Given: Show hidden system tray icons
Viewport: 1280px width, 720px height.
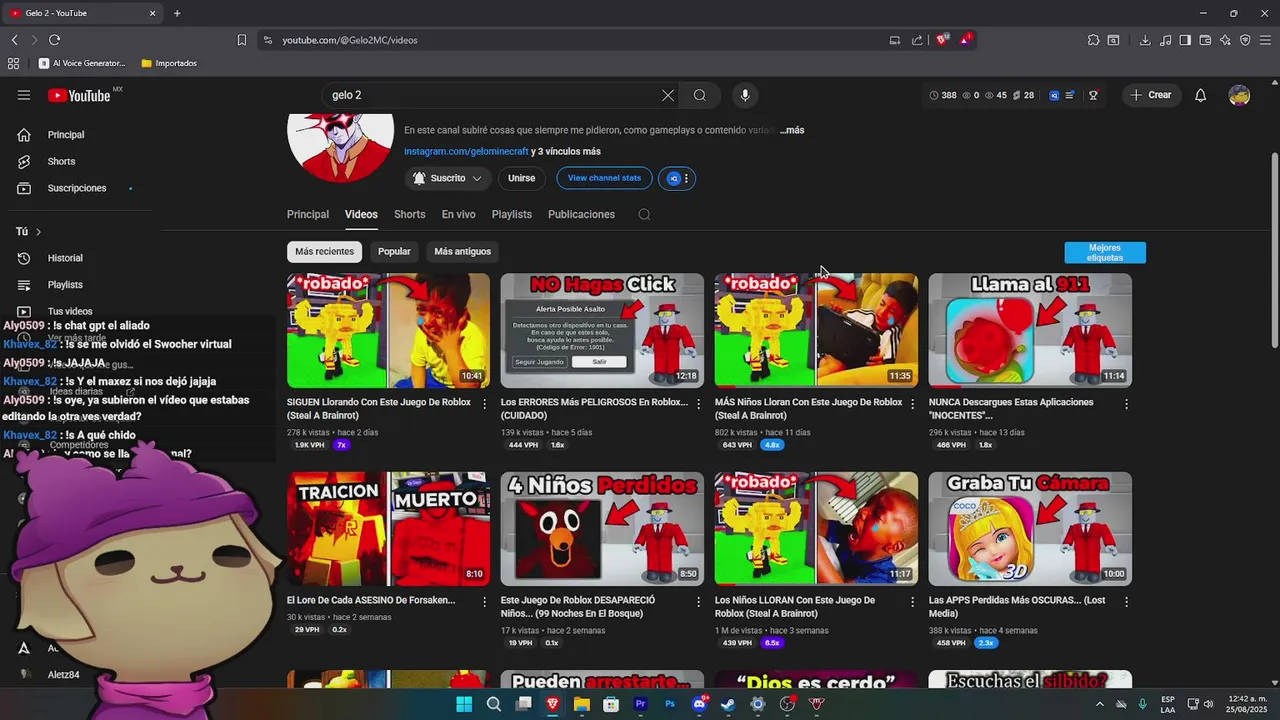Looking at the screenshot, I should [1100, 704].
